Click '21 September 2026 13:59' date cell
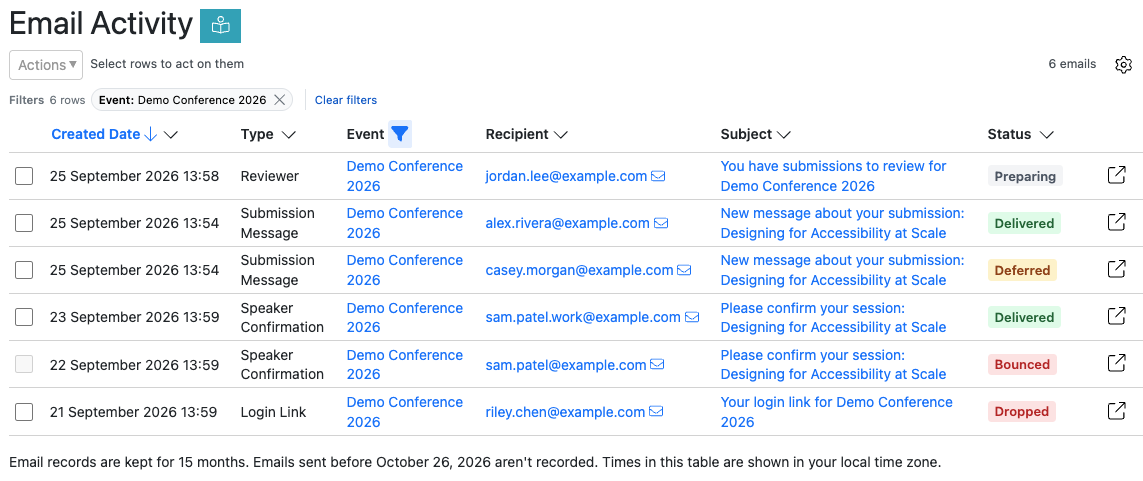This screenshot has width=1143, height=481. pyautogui.click(x=133, y=411)
